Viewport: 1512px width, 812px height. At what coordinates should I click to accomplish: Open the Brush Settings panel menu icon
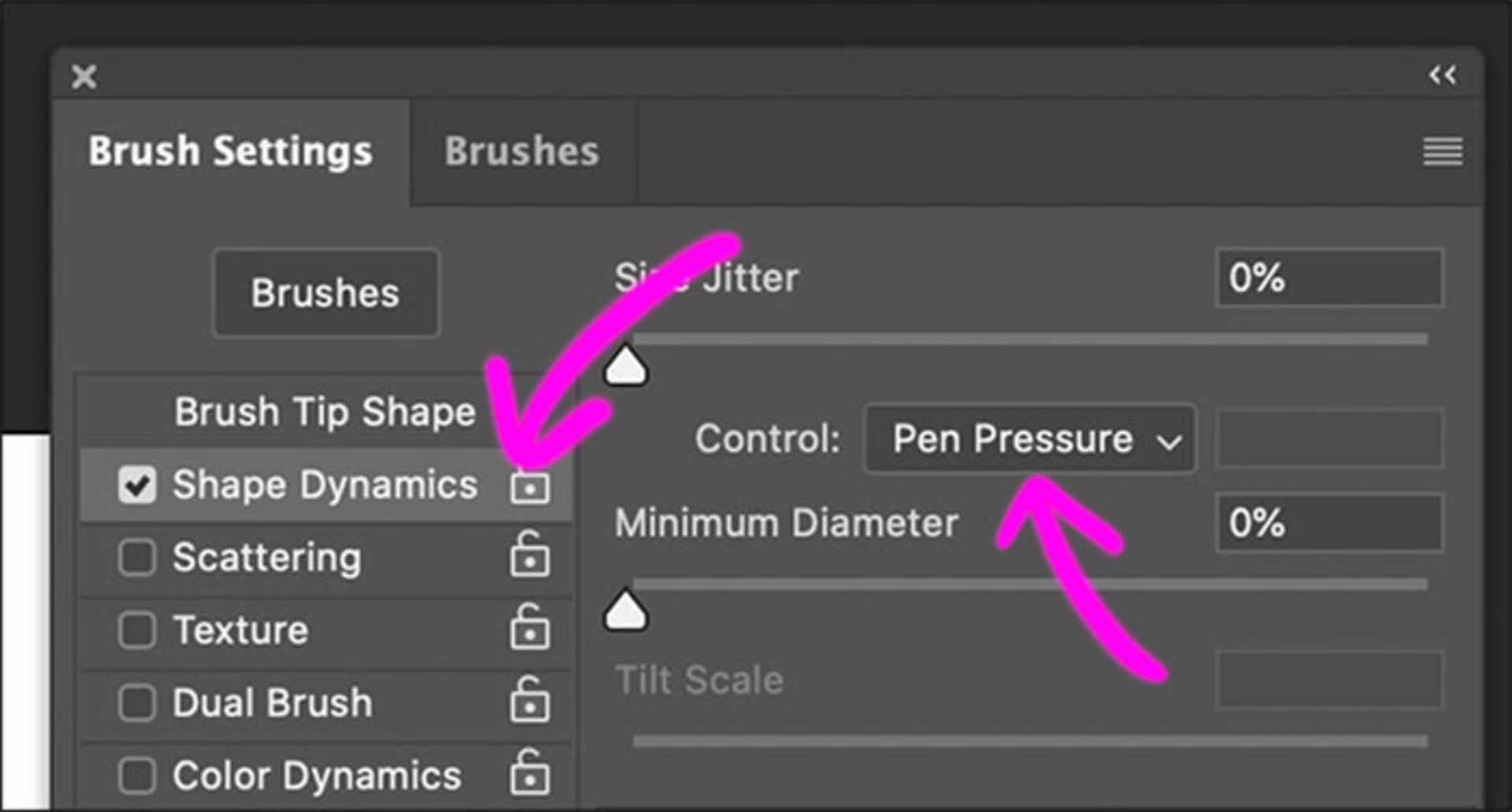click(x=1442, y=151)
